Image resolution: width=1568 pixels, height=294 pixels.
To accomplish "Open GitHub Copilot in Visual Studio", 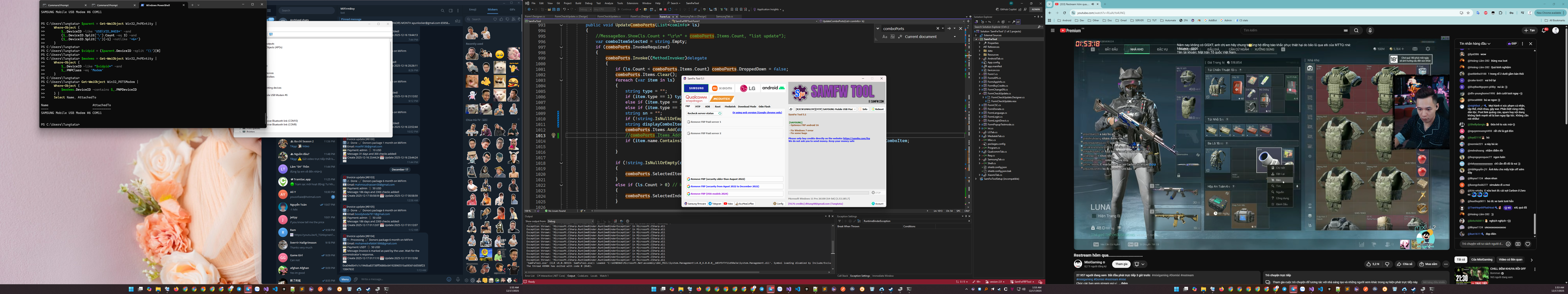I will (1006, 9).
